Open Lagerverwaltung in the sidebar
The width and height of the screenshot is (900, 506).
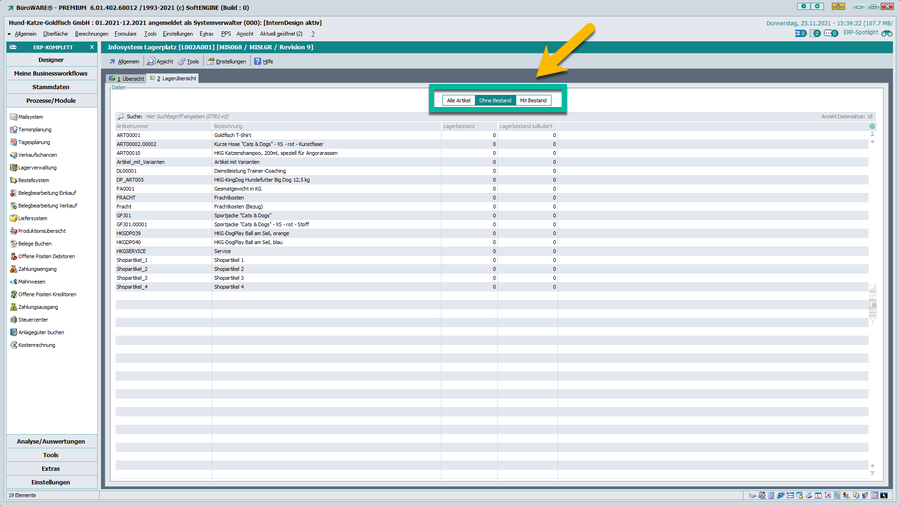(x=13, y=168)
